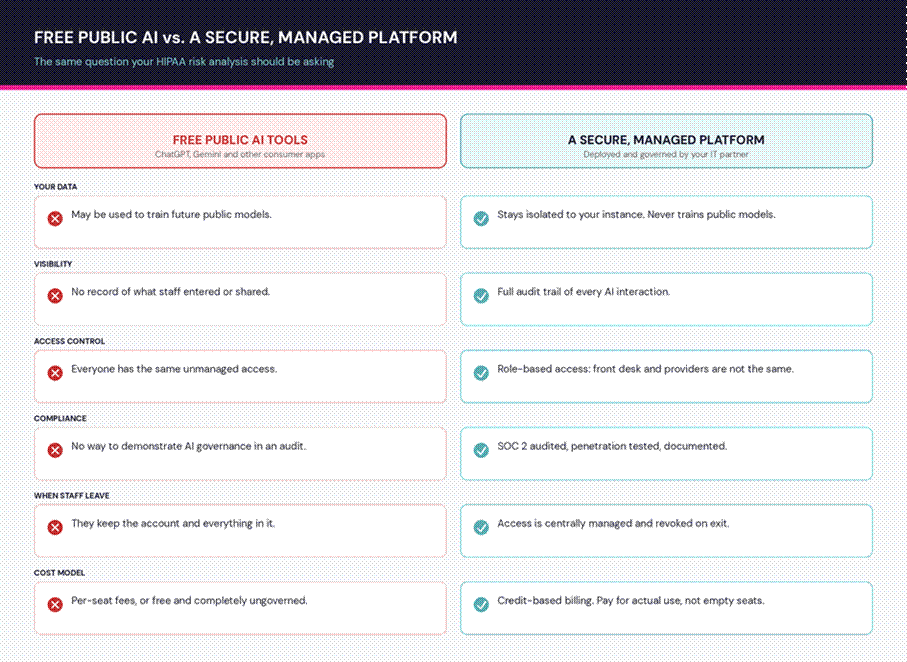907x662 pixels.
Task: Click the red X icon beside 'No way to demonstrate AI governance'
Action: pos(55,450)
